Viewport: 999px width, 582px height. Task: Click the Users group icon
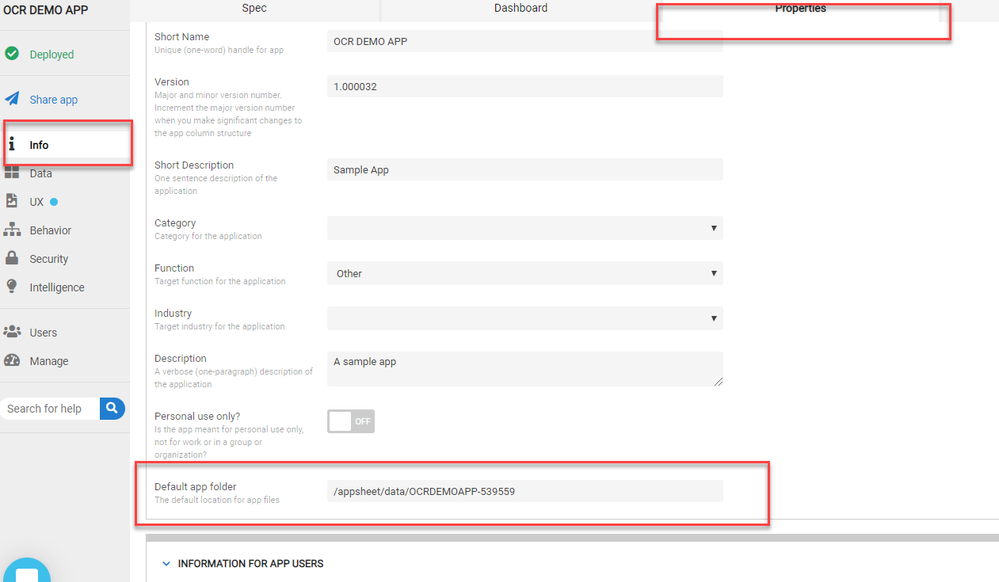point(12,331)
